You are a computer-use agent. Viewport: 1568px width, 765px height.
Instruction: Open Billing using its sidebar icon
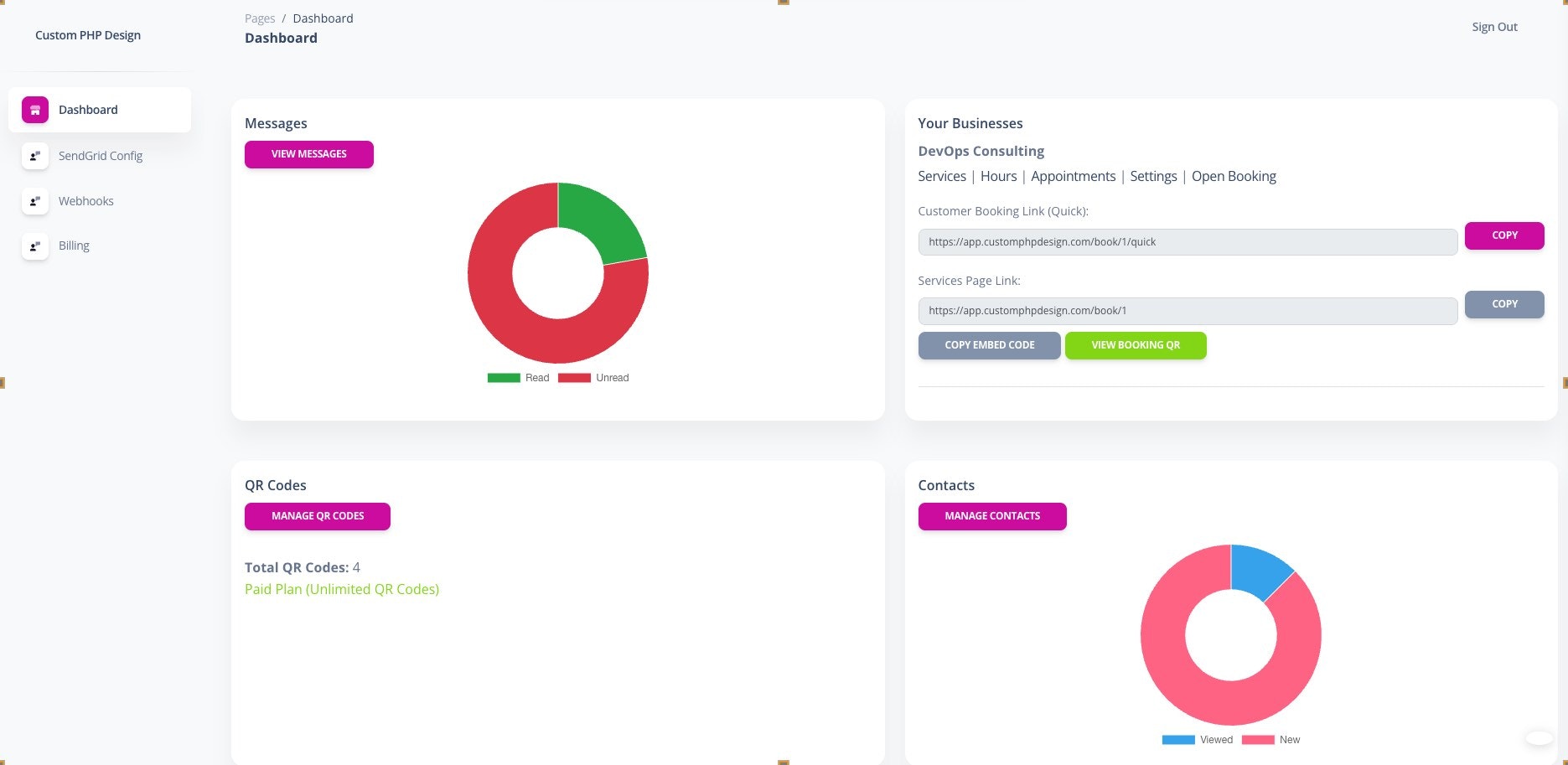[x=34, y=246]
